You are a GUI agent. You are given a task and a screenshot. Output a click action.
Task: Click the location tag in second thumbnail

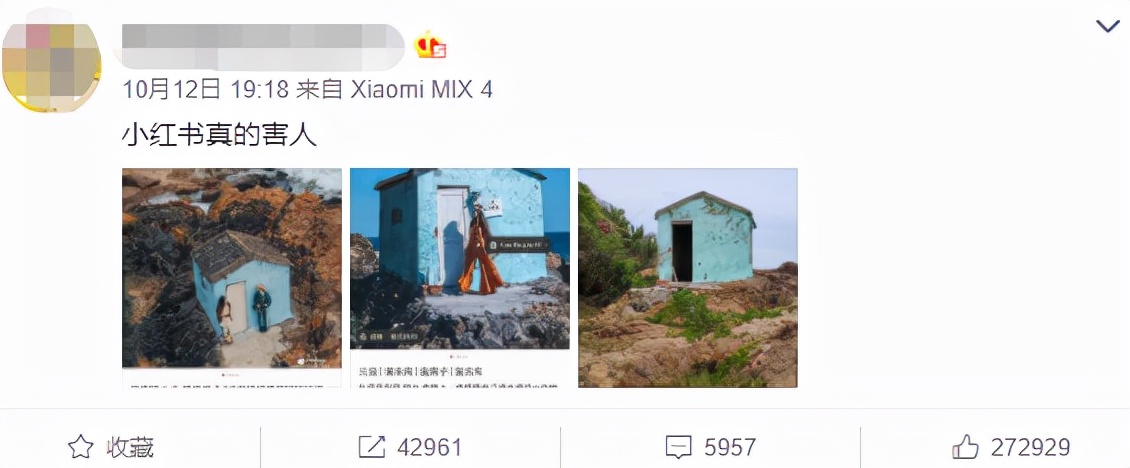pyautogui.click(x=519, y=244)
